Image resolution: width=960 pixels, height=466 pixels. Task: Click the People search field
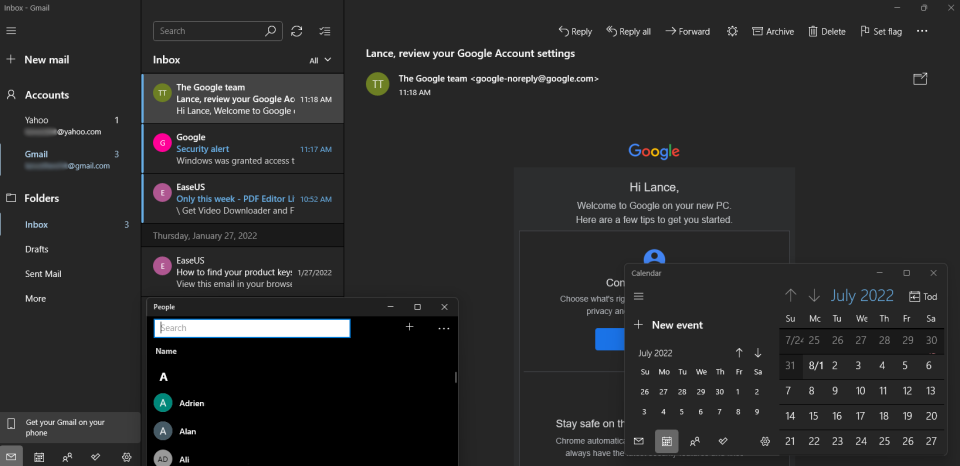(x=252, y=328)
